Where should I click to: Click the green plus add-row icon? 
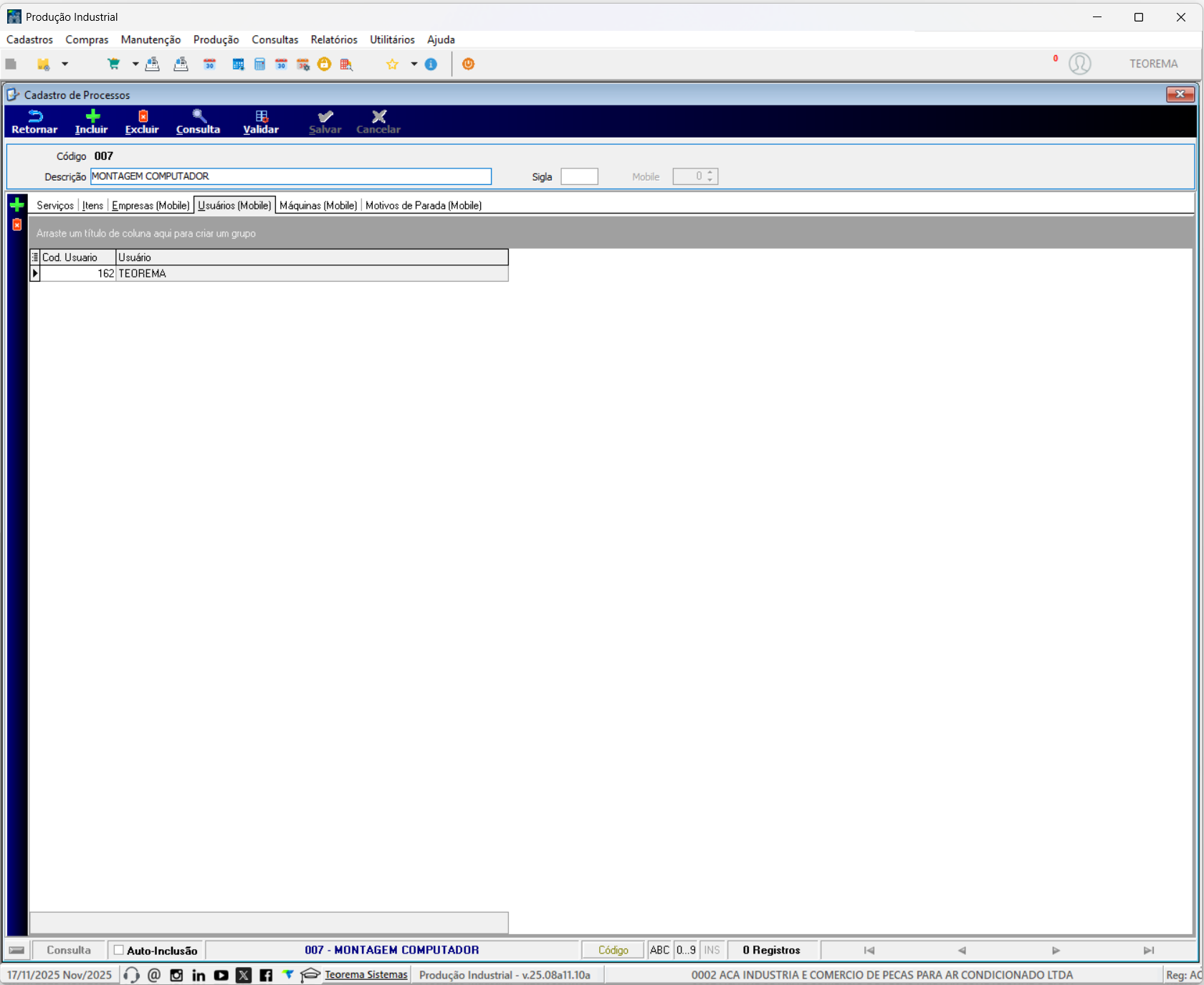pos(17,205)
